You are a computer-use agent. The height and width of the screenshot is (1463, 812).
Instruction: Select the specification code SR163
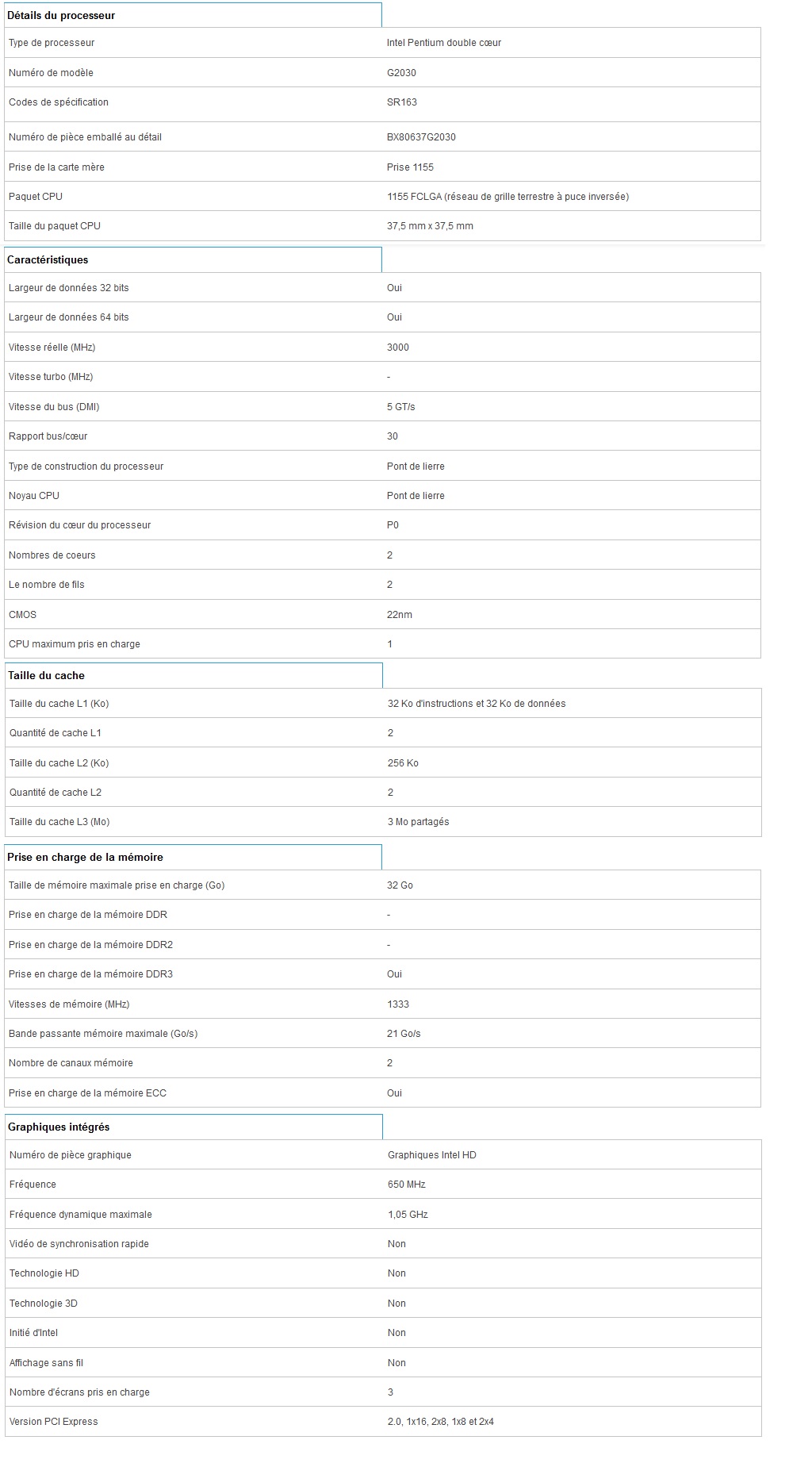pos(402,102)
